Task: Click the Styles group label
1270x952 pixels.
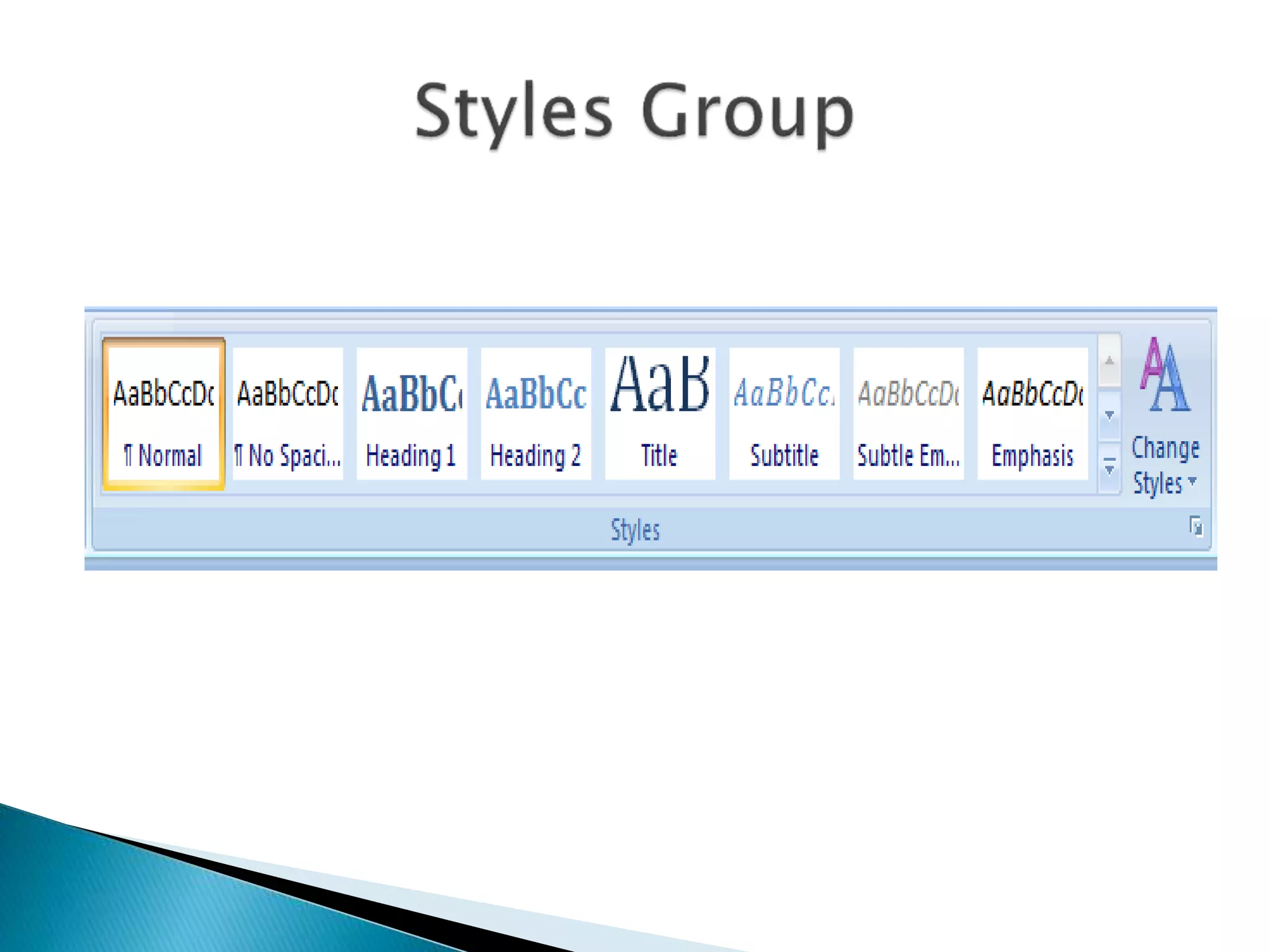Action: coord(635,530)
